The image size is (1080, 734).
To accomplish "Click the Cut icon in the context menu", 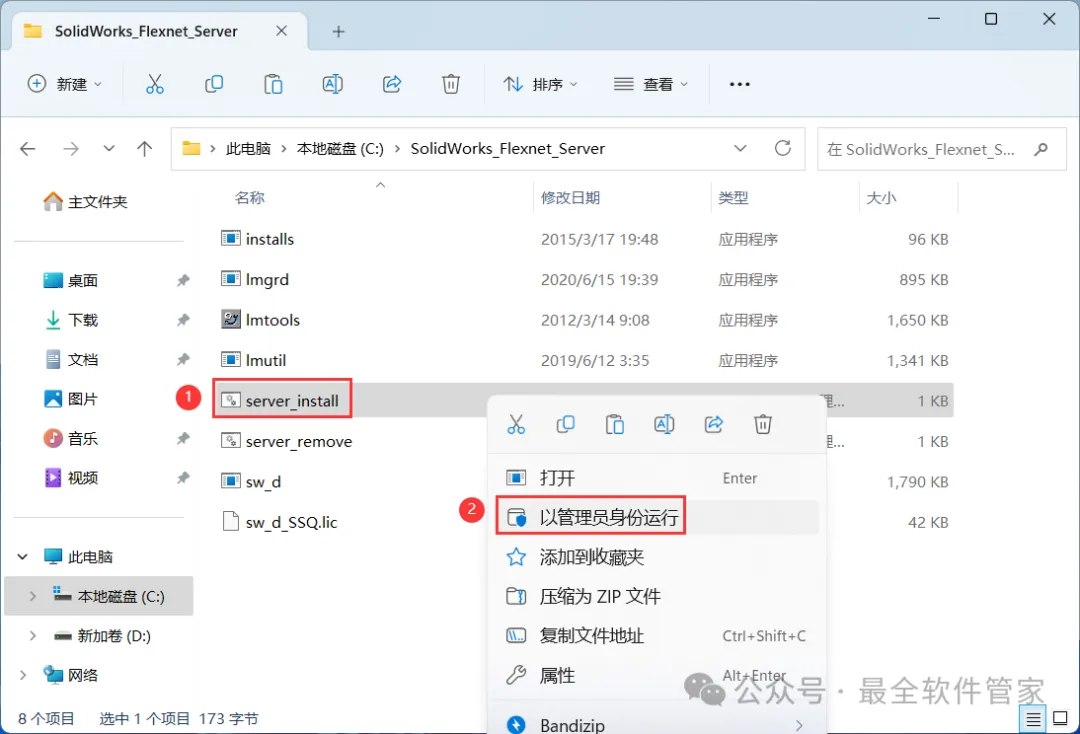I will pos(516,424).
